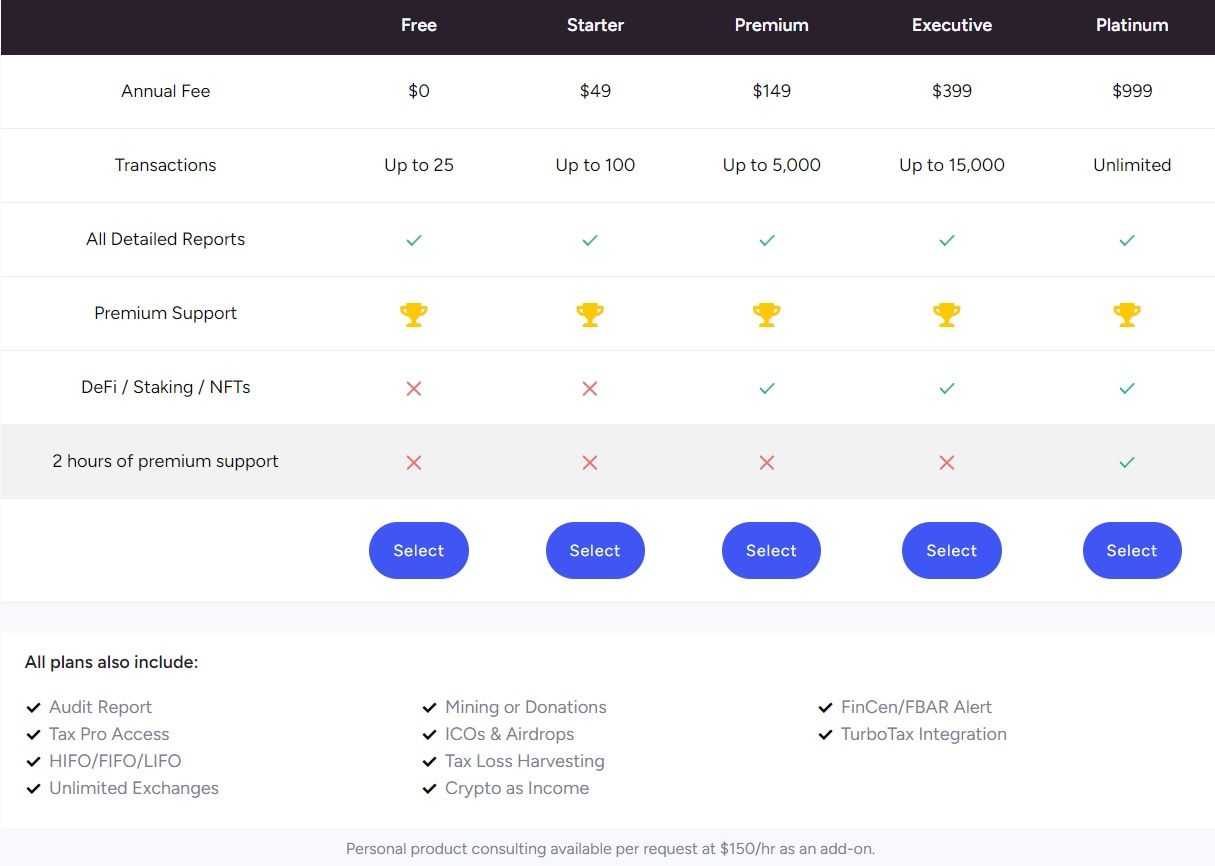Click the 2 hours premium support cross for Starter
This screenshot has height=866, width=1215.
click(x=590, y=462)
